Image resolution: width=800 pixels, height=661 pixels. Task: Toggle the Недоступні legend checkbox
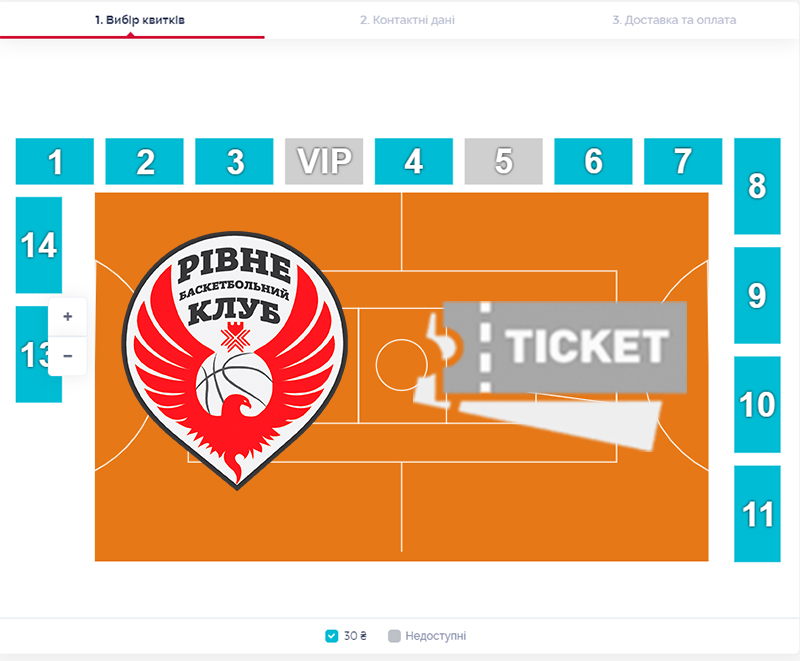394,636
